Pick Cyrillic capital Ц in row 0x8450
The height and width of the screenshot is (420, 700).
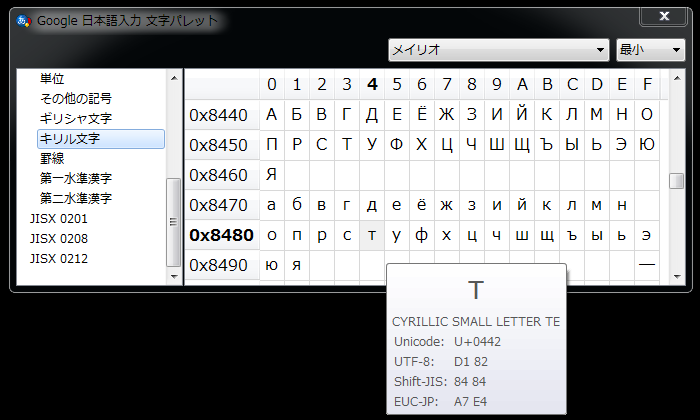tap(447, 145)
